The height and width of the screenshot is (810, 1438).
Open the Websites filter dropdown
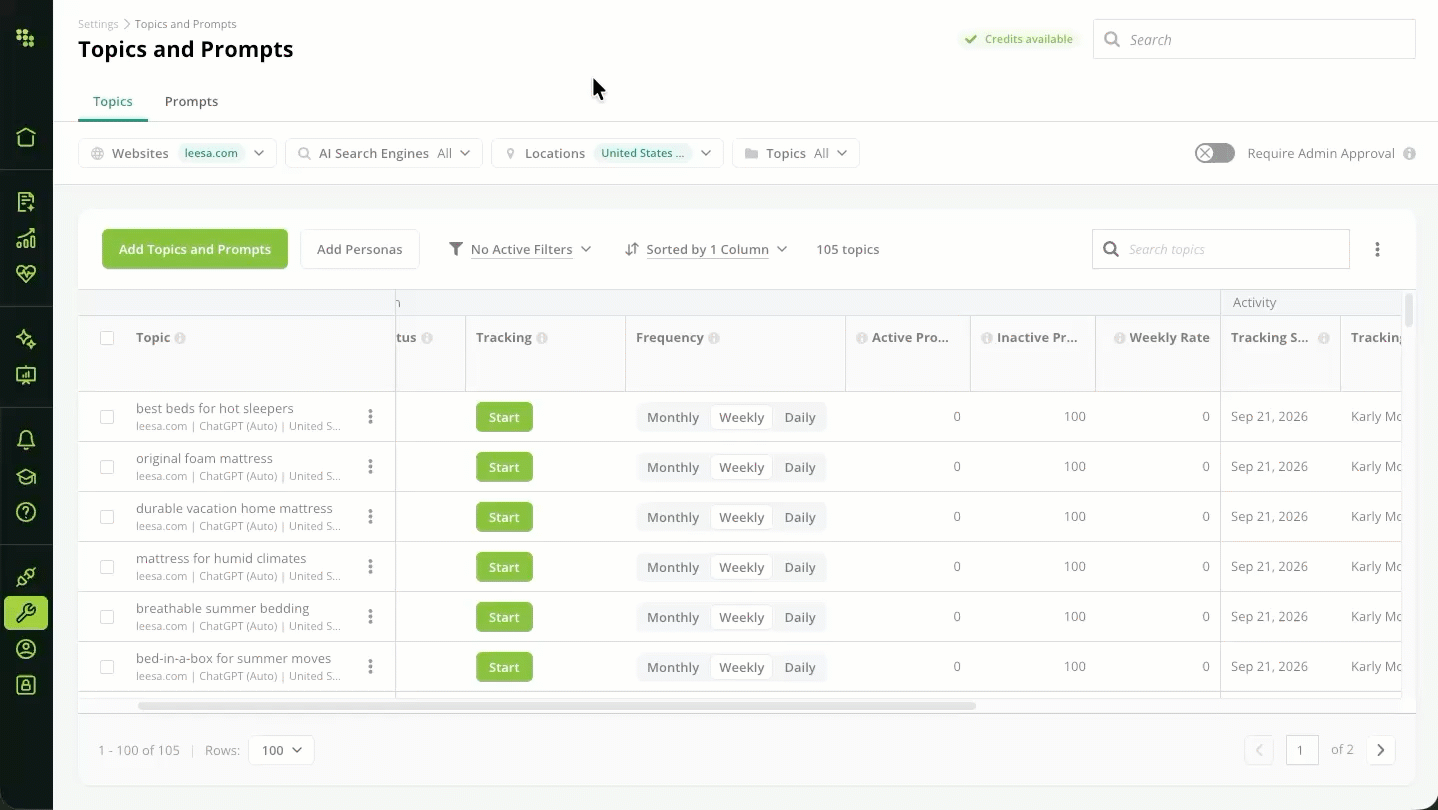(177, 153)
